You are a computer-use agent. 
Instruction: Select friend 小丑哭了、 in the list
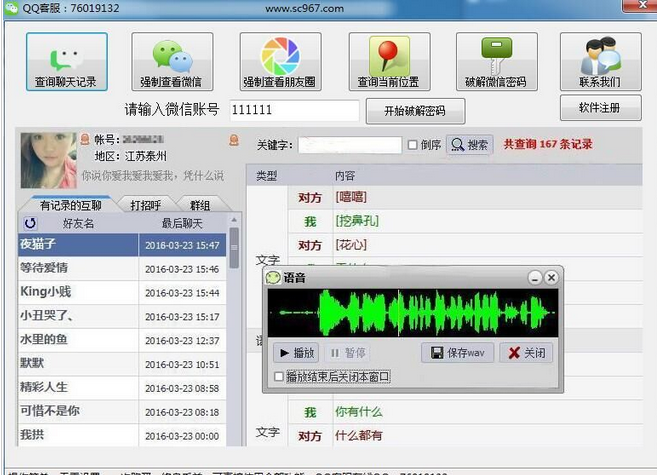click(122, 316)
